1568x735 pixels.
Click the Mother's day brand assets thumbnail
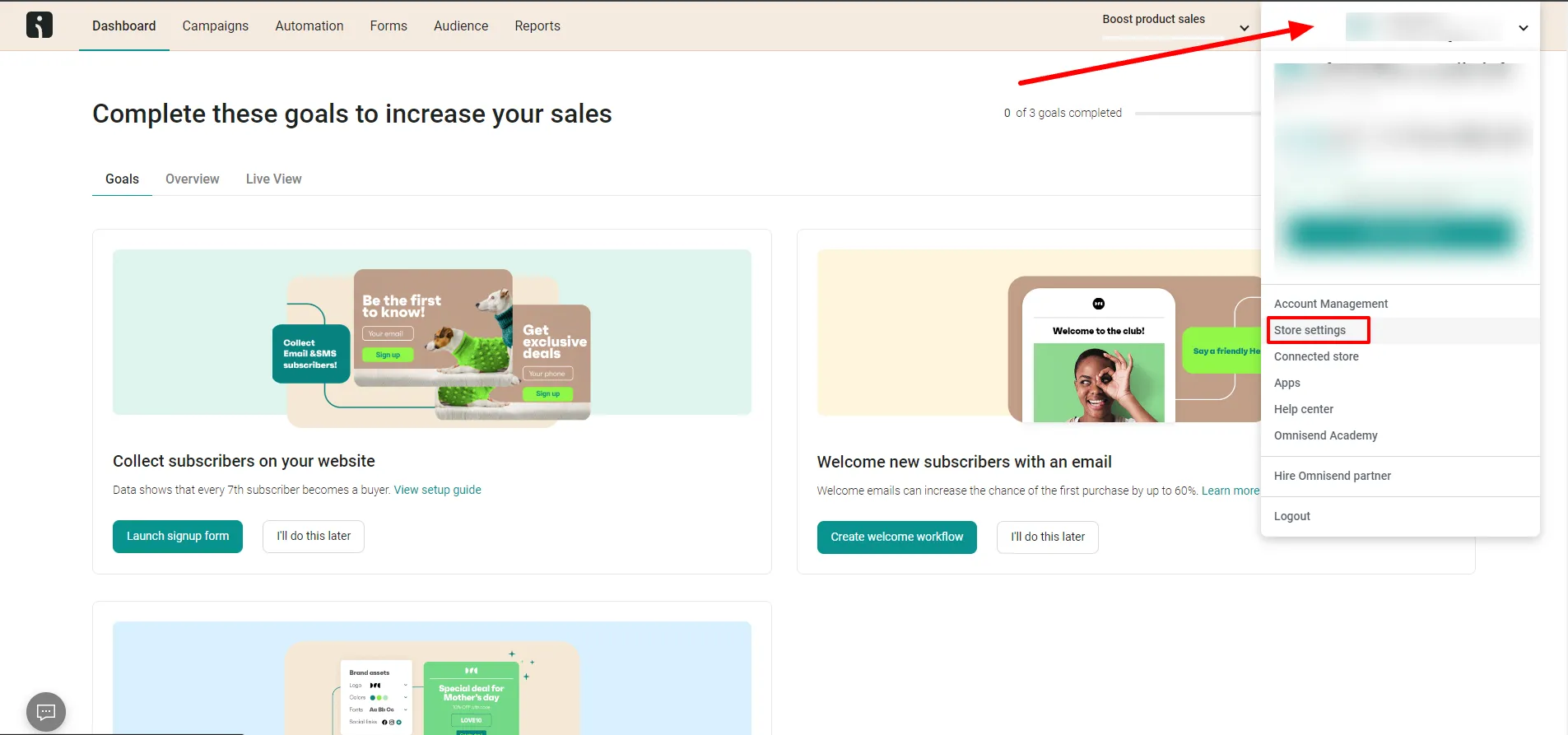tap(432, 678)
